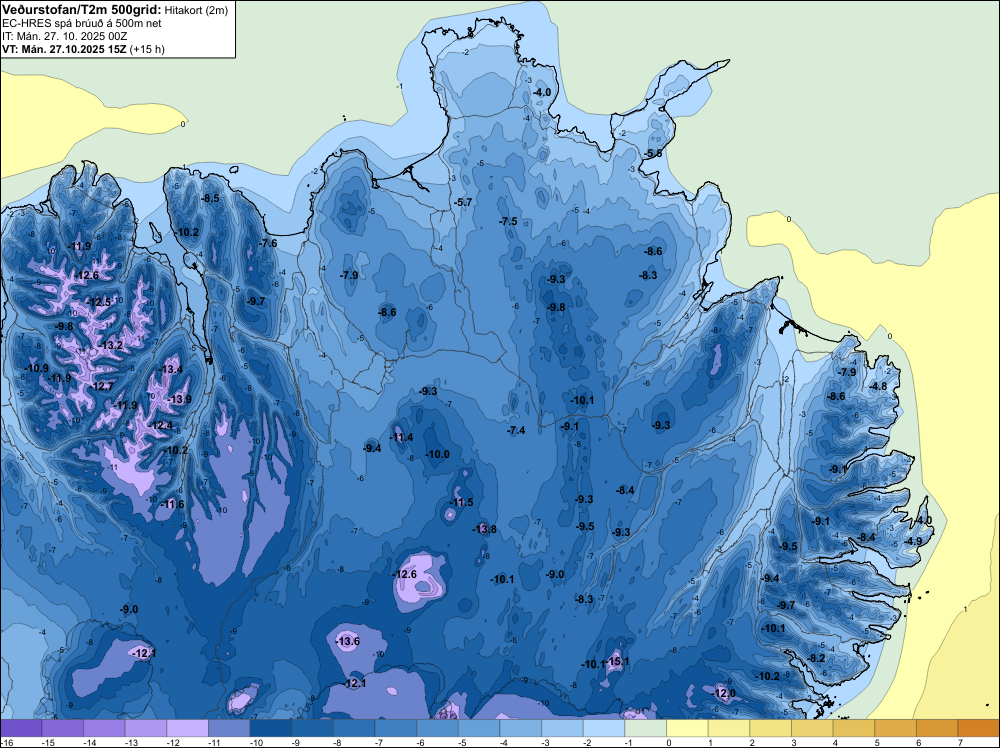1000x748 pixels.
Task: Click legend swatch between -10 and -9
Action: coord(271,728)
